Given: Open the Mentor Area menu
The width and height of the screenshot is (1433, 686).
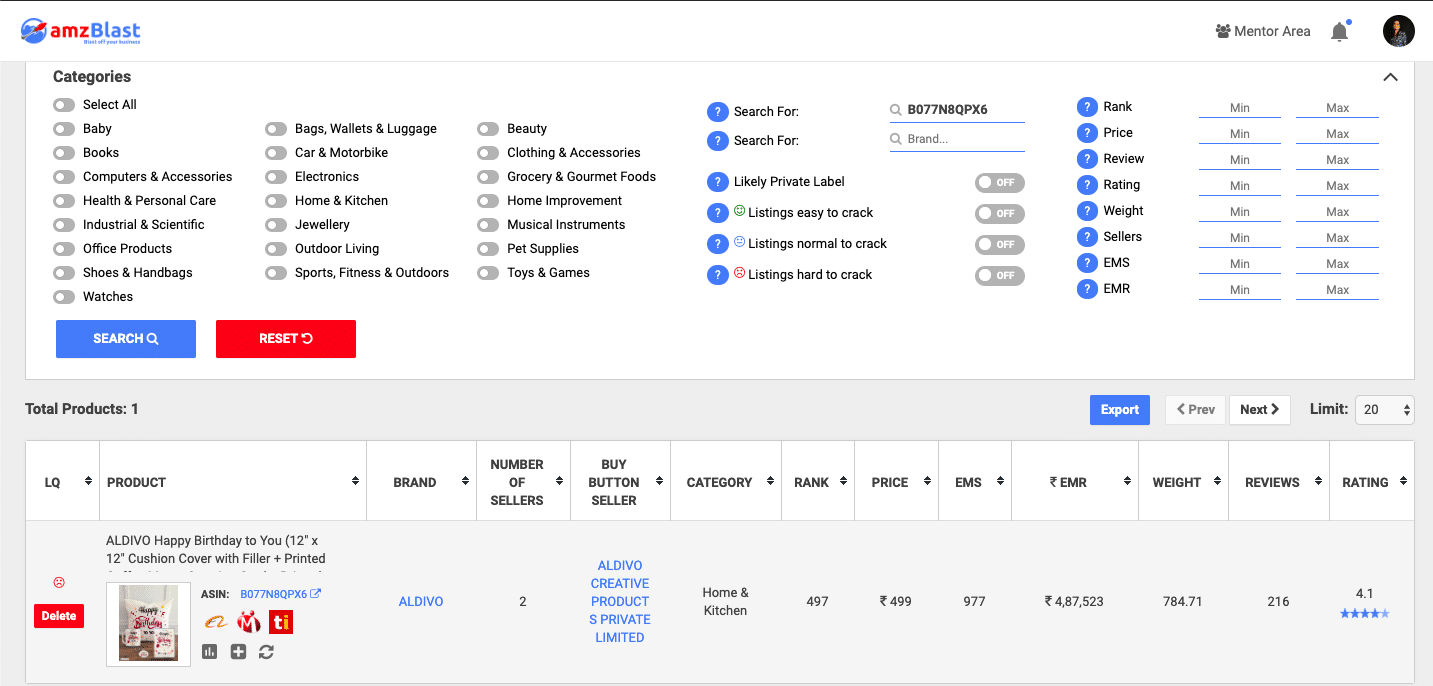Looking at the screenshot, I should pyautogui.click(x=1263, y=31).
